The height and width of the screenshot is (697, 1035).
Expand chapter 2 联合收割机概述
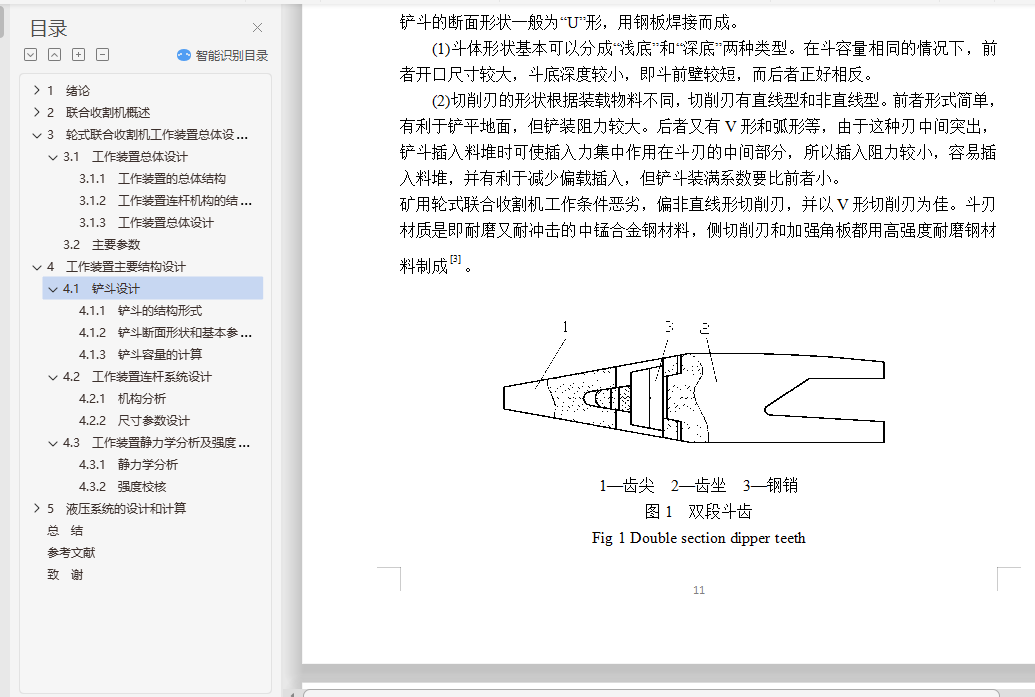click(37, 112)
